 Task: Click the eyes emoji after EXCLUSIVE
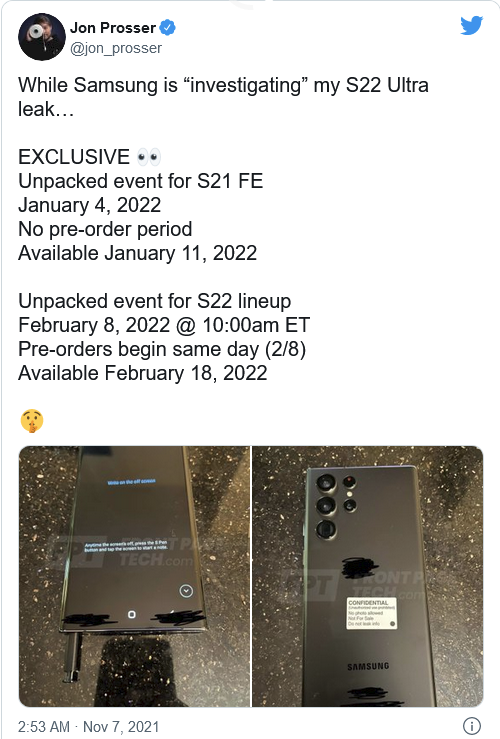148,157
